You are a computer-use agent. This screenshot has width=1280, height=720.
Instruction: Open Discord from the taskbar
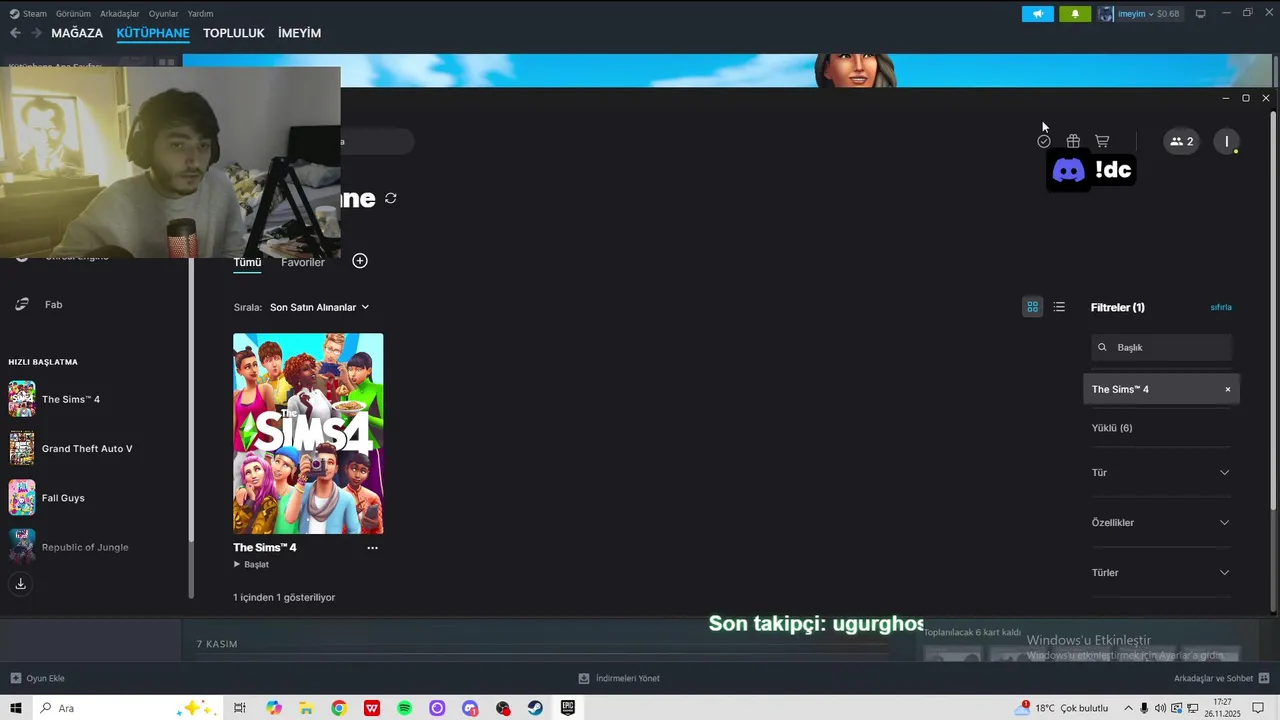point(470,708)
